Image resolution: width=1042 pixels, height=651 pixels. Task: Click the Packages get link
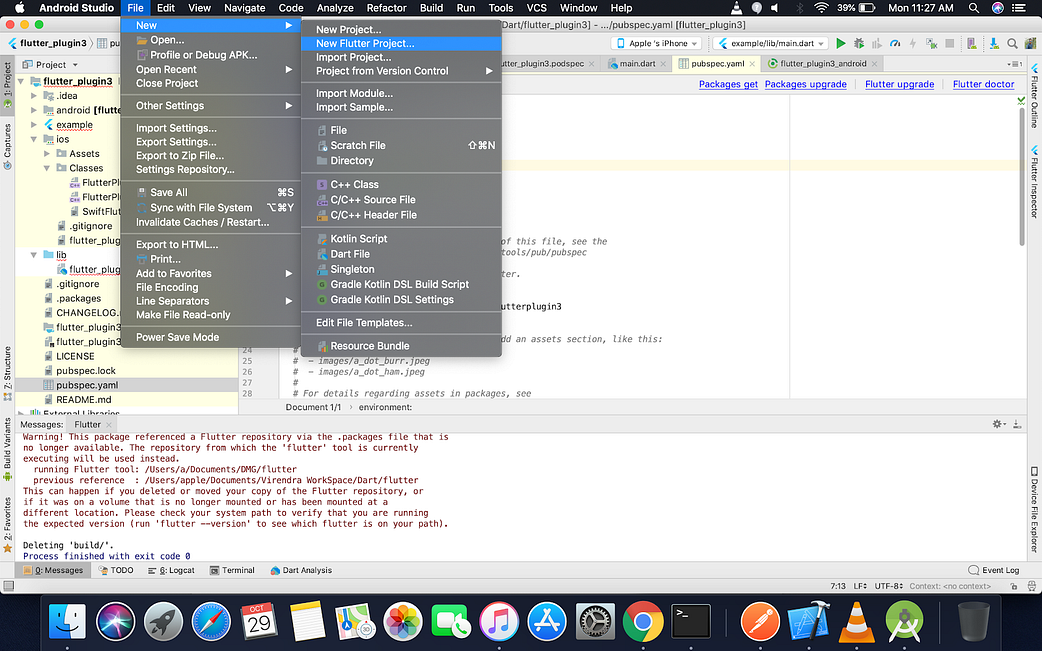(728, 84)
